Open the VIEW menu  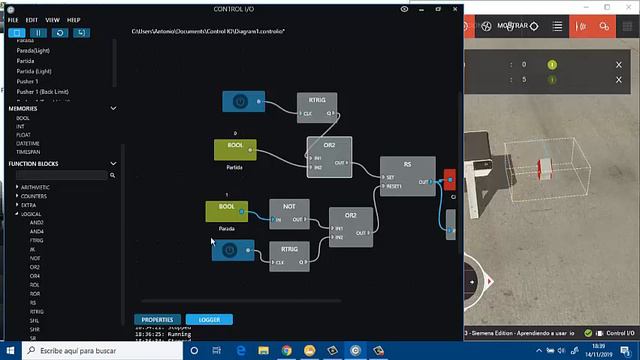[52, 20]
